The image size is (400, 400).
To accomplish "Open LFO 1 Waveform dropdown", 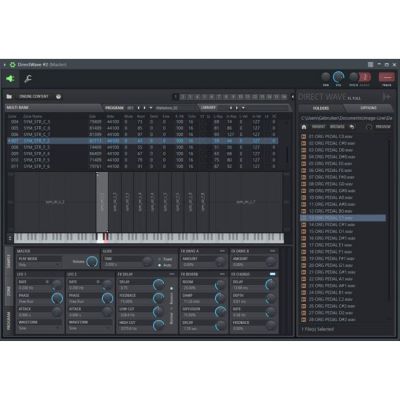I will coord(39,328).
